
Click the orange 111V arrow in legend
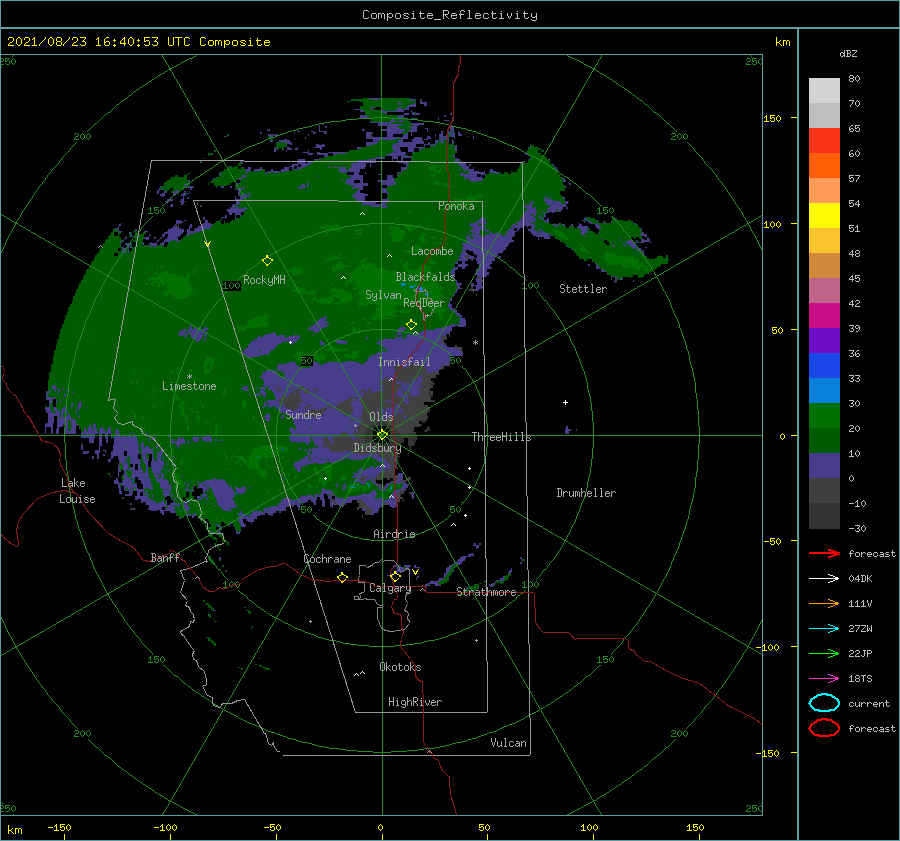(x=824, y=603)
